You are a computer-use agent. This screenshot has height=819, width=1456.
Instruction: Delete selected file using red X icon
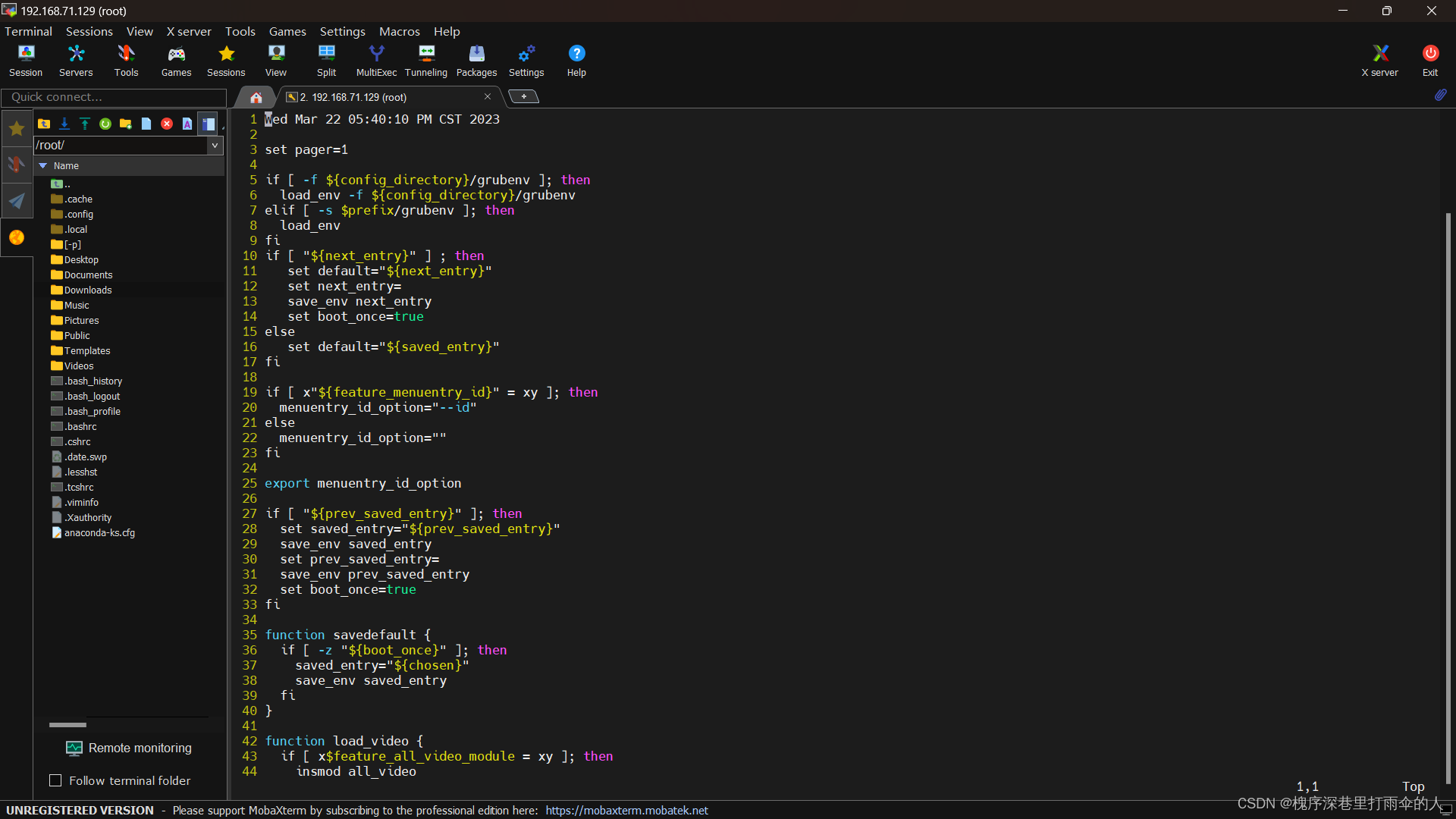click(x=167, y=124)
